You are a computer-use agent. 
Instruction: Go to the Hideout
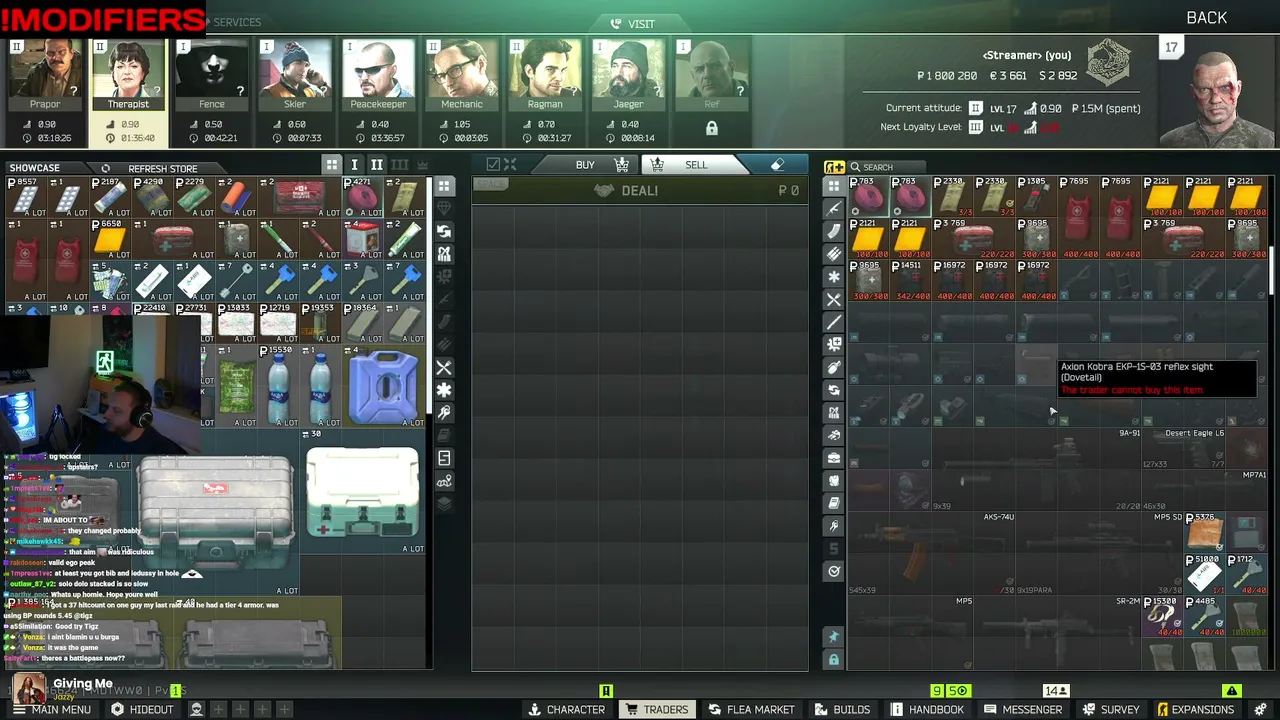[142, 709]
